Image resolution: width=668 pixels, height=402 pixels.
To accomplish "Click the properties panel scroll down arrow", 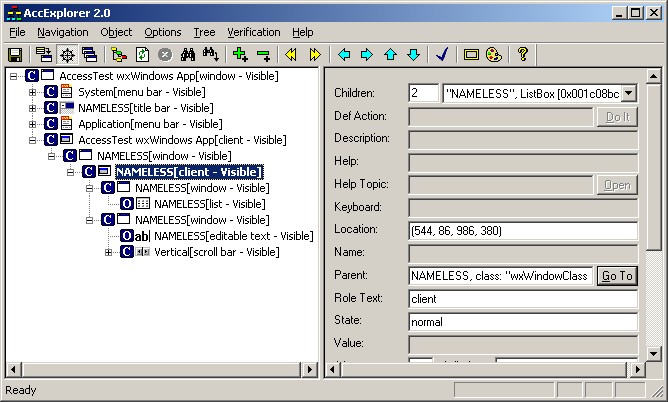I will coord(652,354).
